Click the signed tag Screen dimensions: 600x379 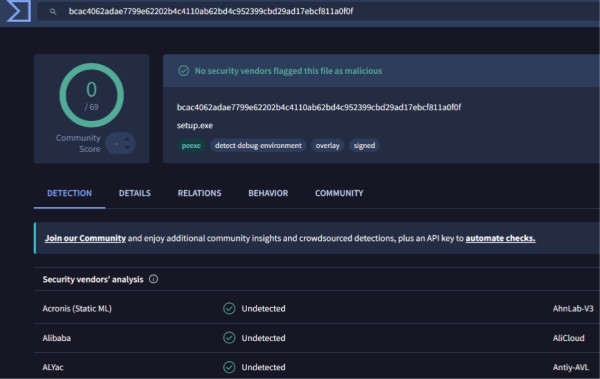pyautogui.click(x=364, y=145)
